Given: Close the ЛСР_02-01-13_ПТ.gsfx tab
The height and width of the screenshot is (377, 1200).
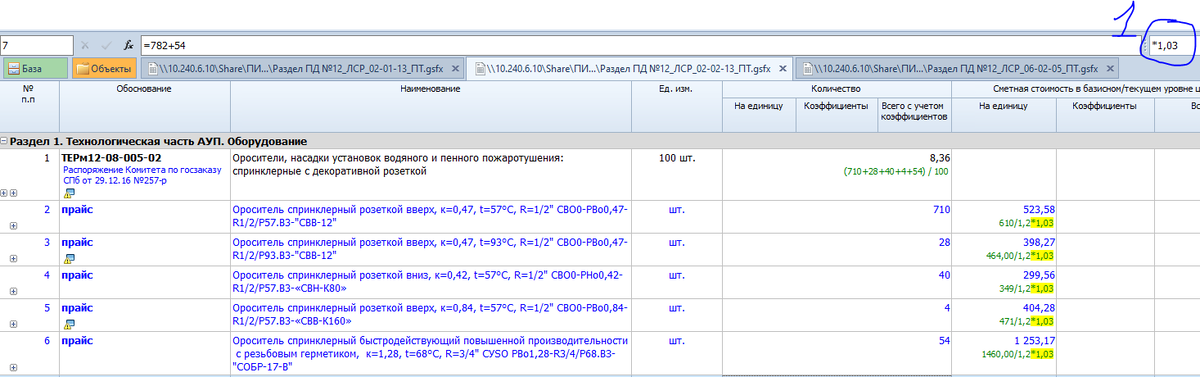Looking at the screenshot, I should tap(455, 69).
